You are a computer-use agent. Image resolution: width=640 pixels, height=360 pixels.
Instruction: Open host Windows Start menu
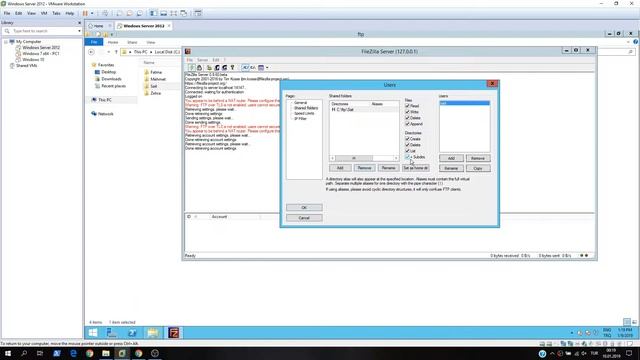pos(7,353)
